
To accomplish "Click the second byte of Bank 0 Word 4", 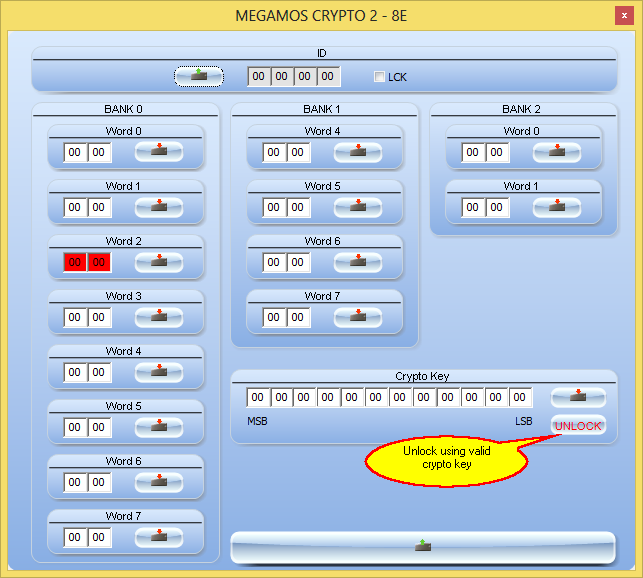I will (99, 372).
